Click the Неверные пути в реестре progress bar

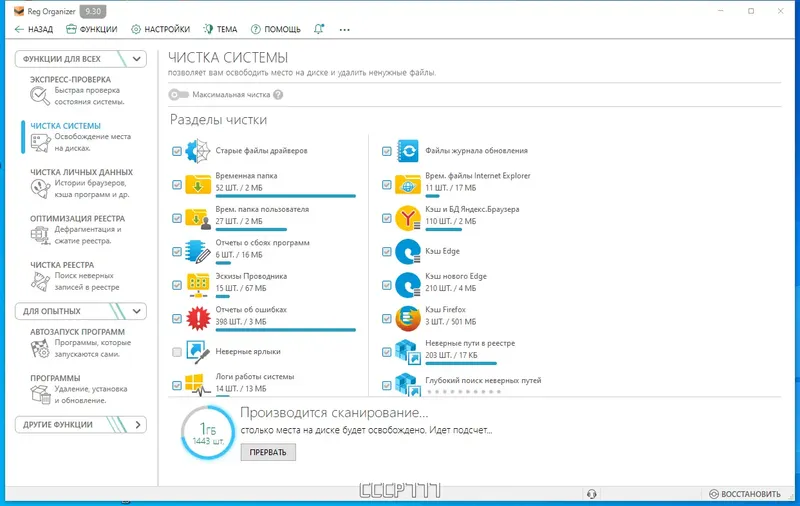tap(461, 364)
